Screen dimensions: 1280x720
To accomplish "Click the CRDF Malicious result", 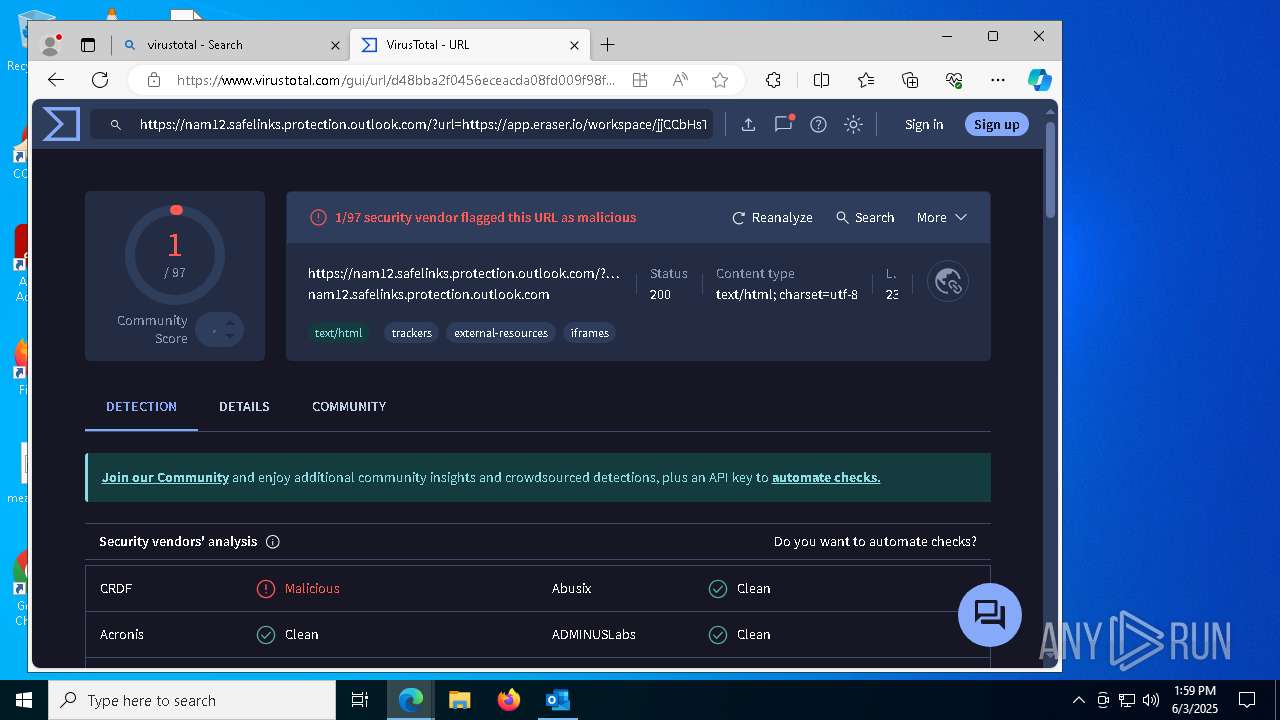I will [x=298, y=588].
